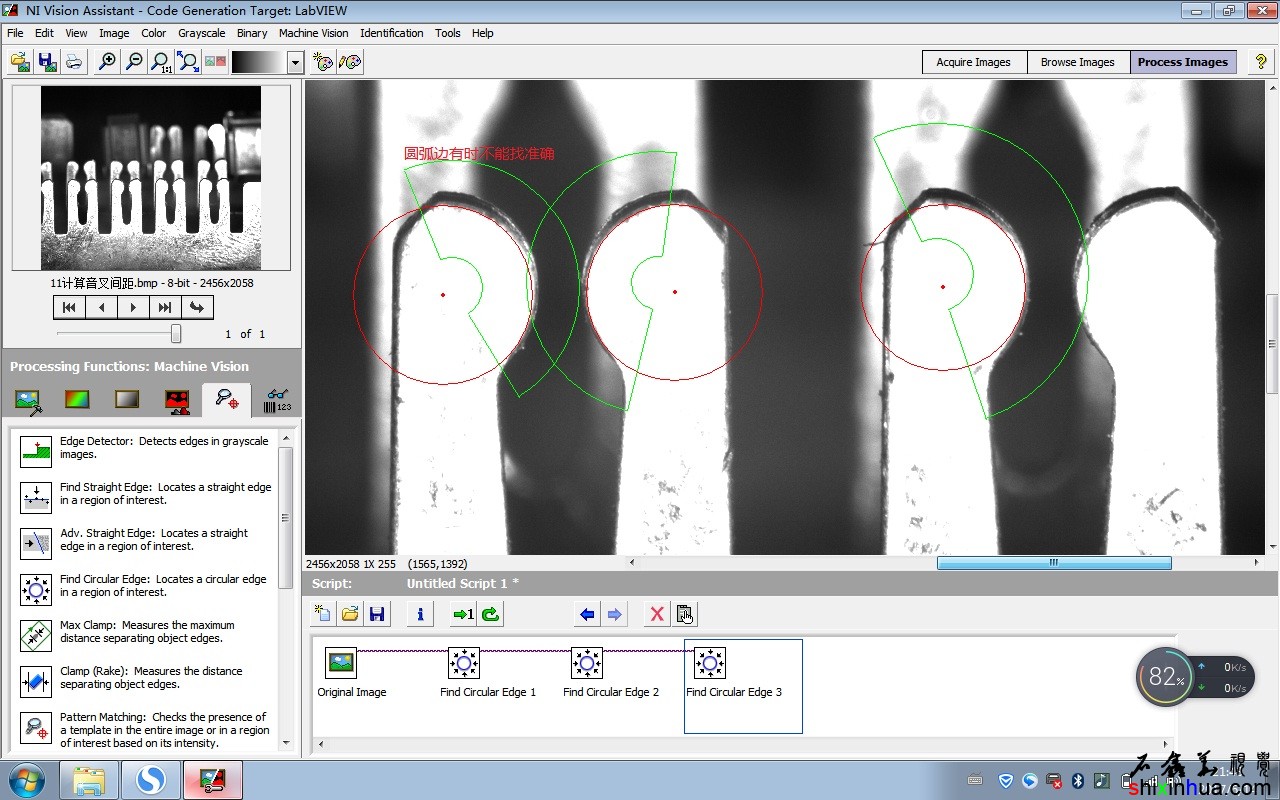1280x800 pixels.
Task: Click the Zoom to Fit icon
Action: tap(187, 62)
